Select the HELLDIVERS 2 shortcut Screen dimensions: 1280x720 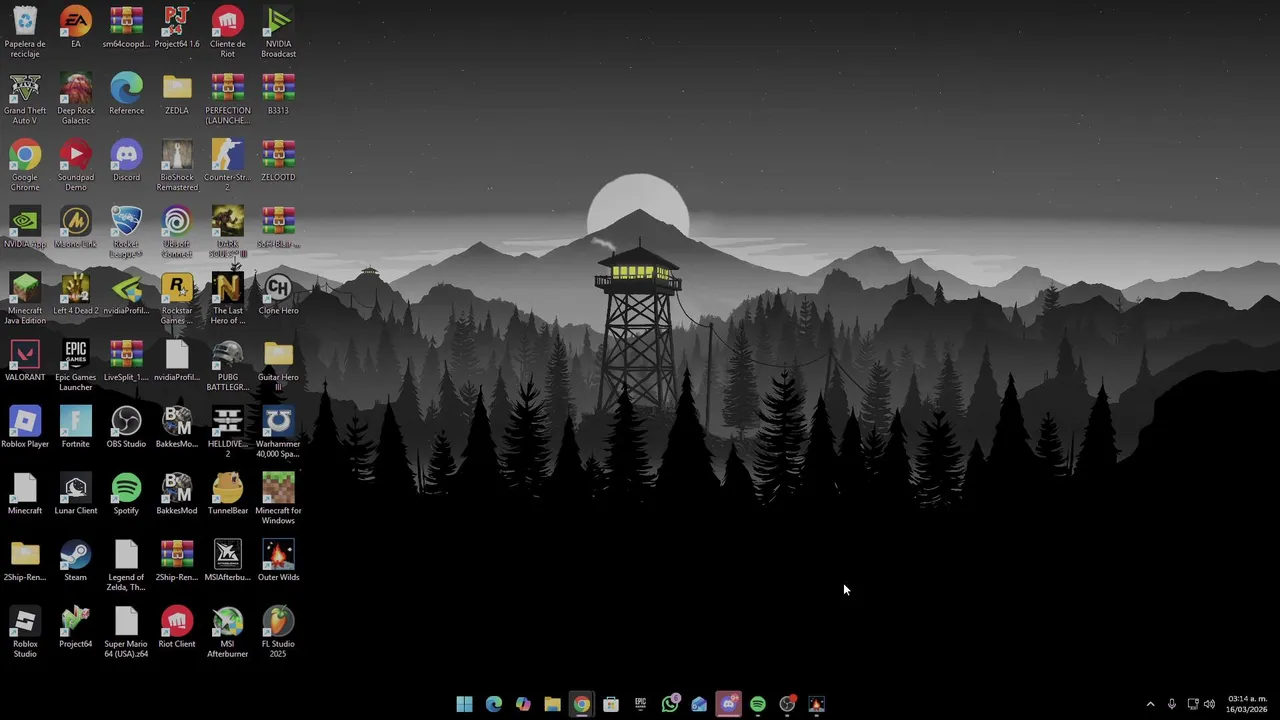point(228,432)
